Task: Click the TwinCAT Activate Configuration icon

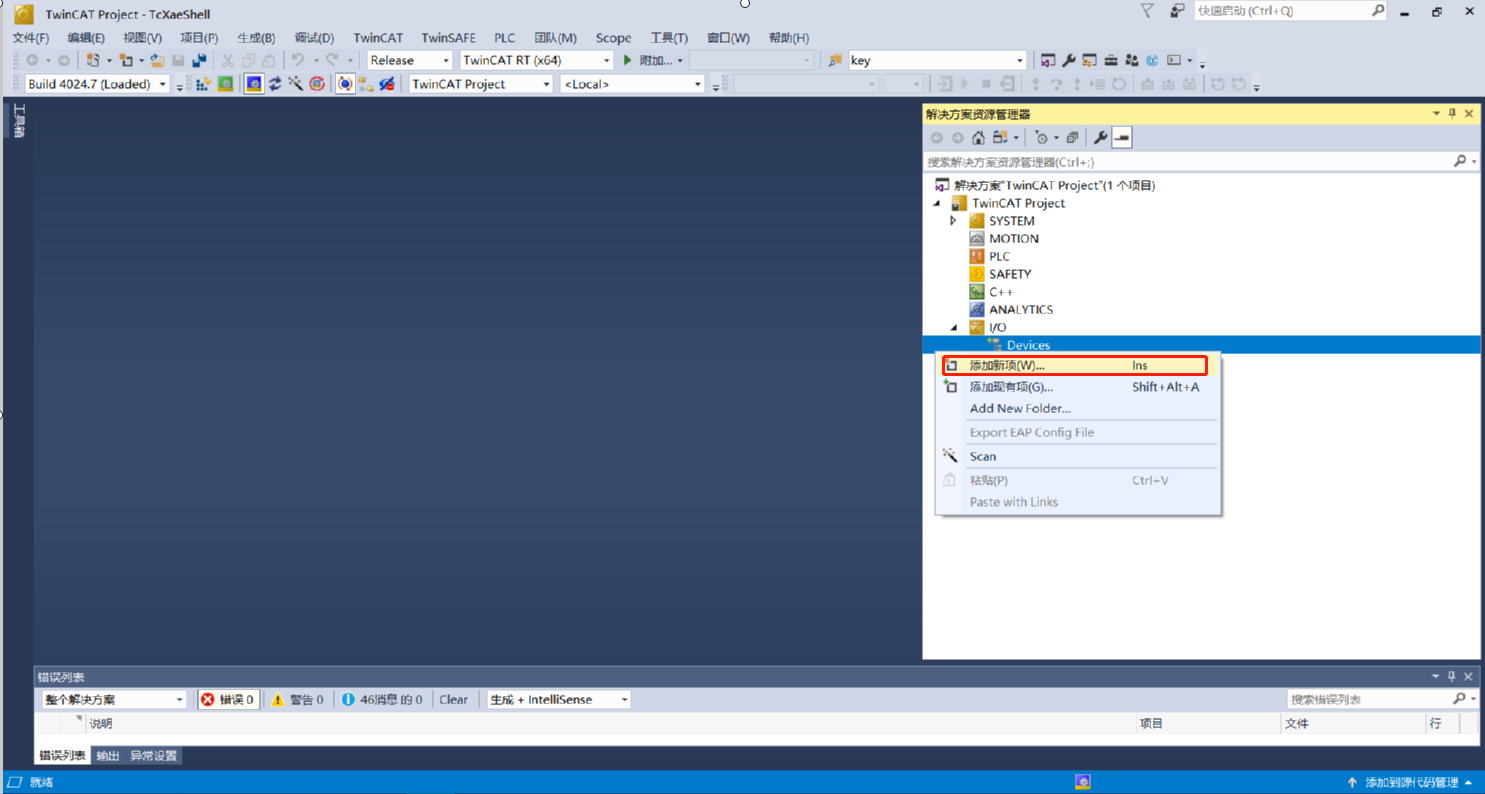Action: [x=204, y=84]
